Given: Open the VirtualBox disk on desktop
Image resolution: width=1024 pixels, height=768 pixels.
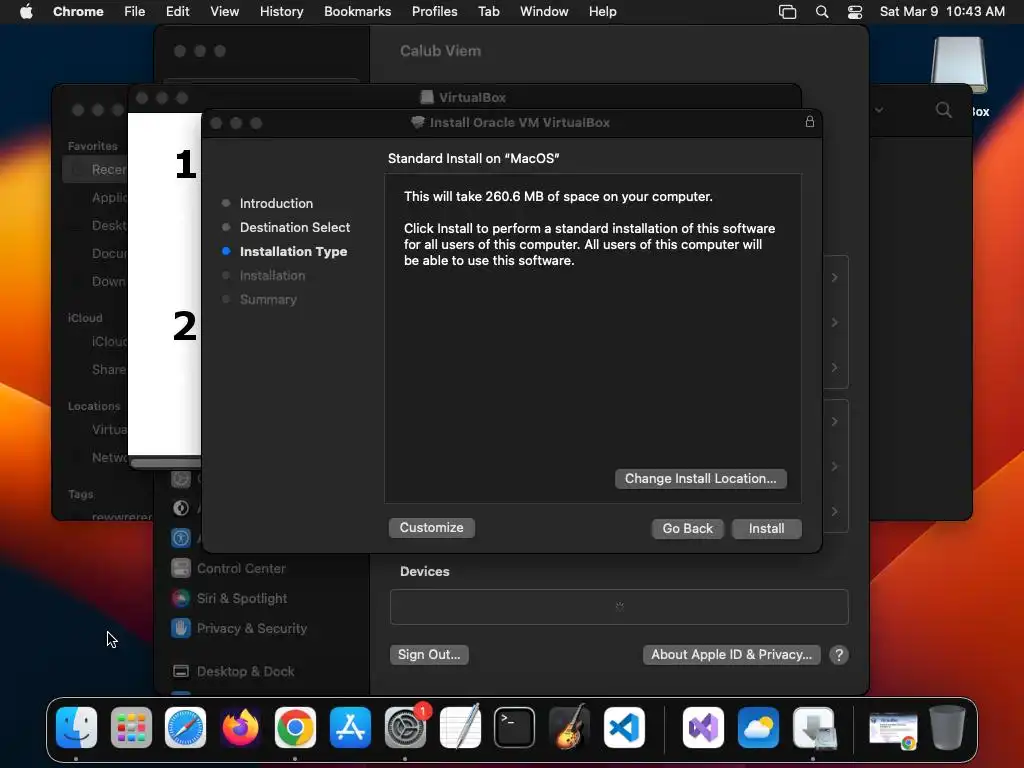Looking at the screenshot, I should pyautogui.click(x=959, y=64).
